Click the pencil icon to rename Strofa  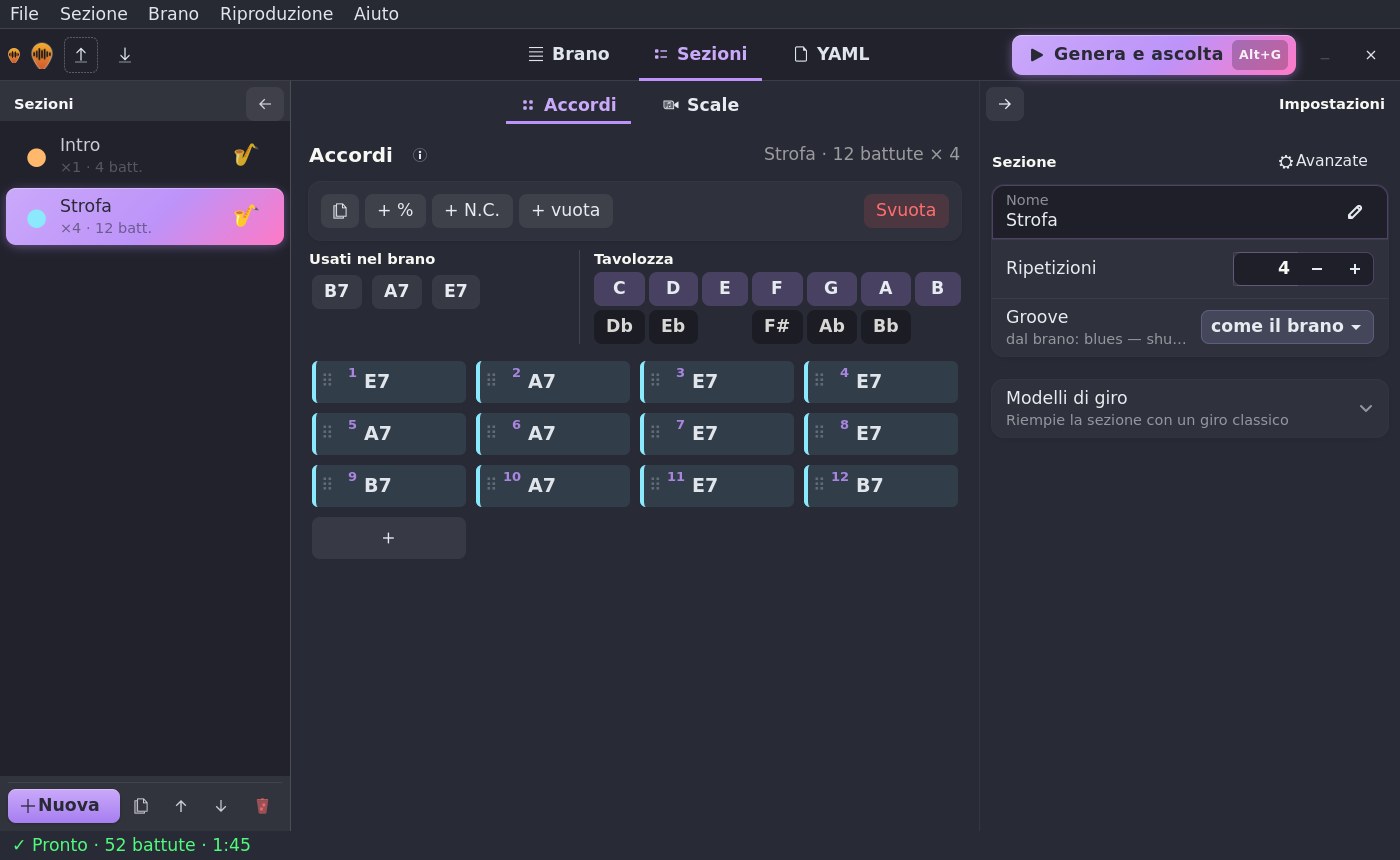click(1355, 211)
